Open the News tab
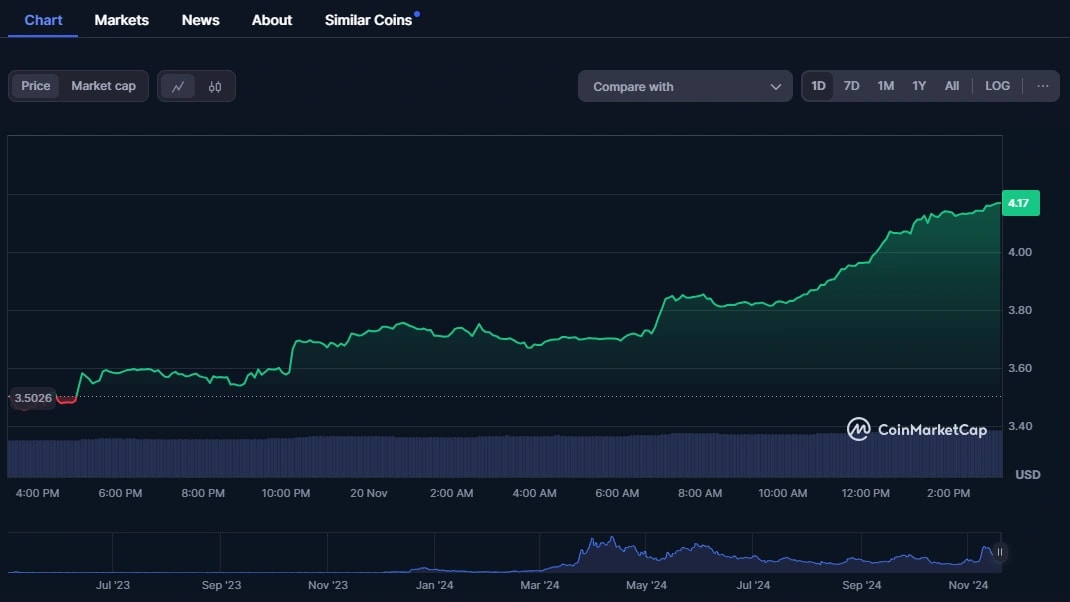The width and height of the screenshot is (1070, 602). pos(200,20)
